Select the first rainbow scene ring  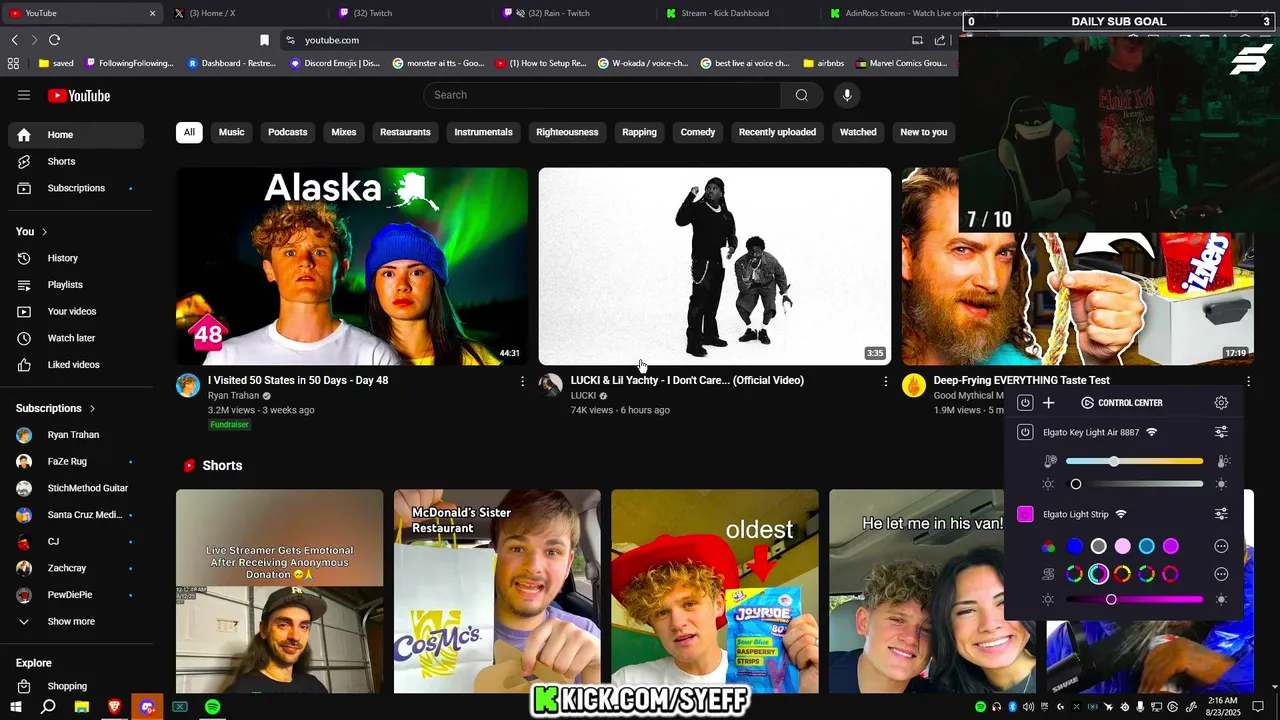(x=1074, y=574)
